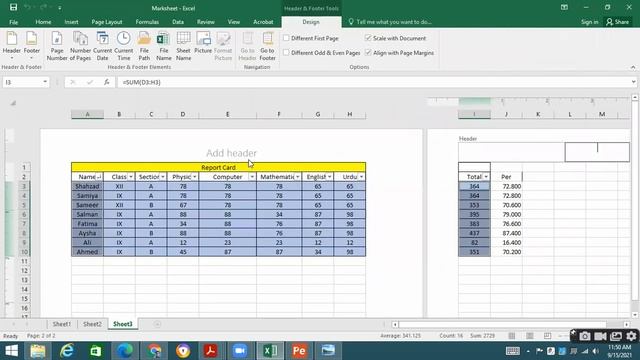The width and height of the screenshot is (640, 360).
Task: Open the Urdu column filter dropdown
Action: (x=361, y=177)
